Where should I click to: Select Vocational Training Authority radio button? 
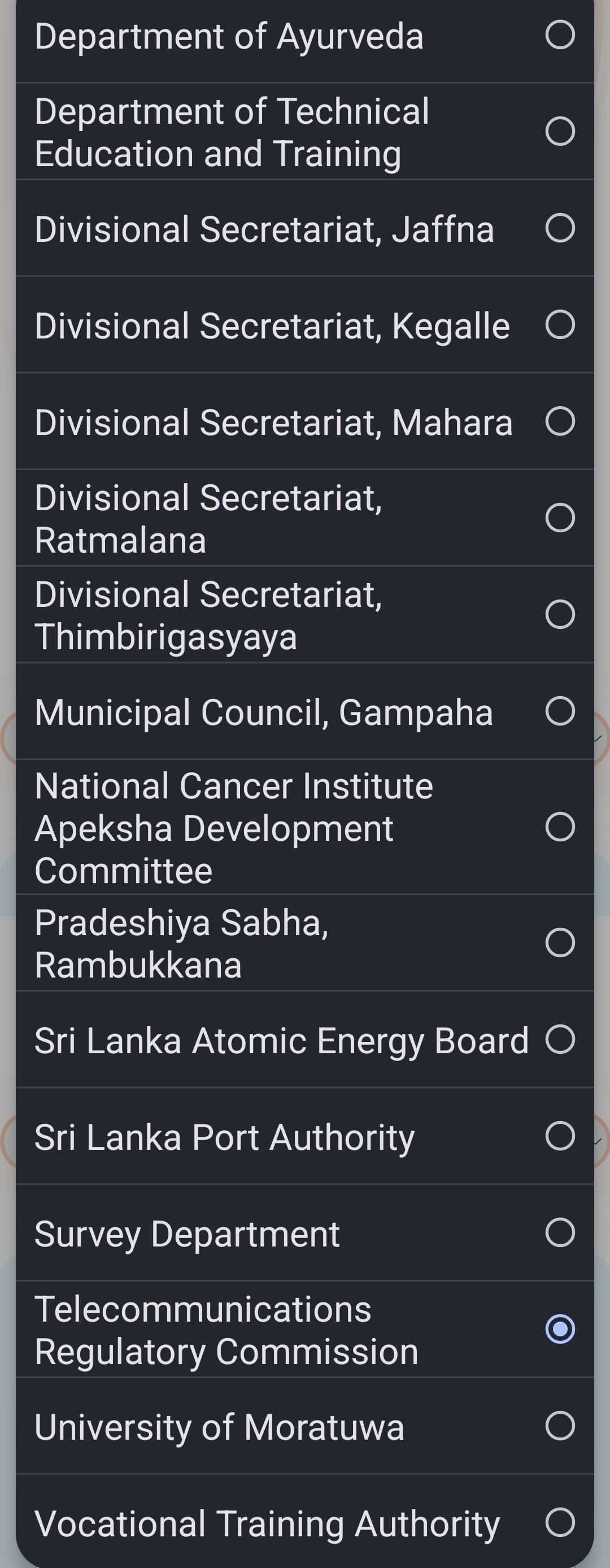560,1522
